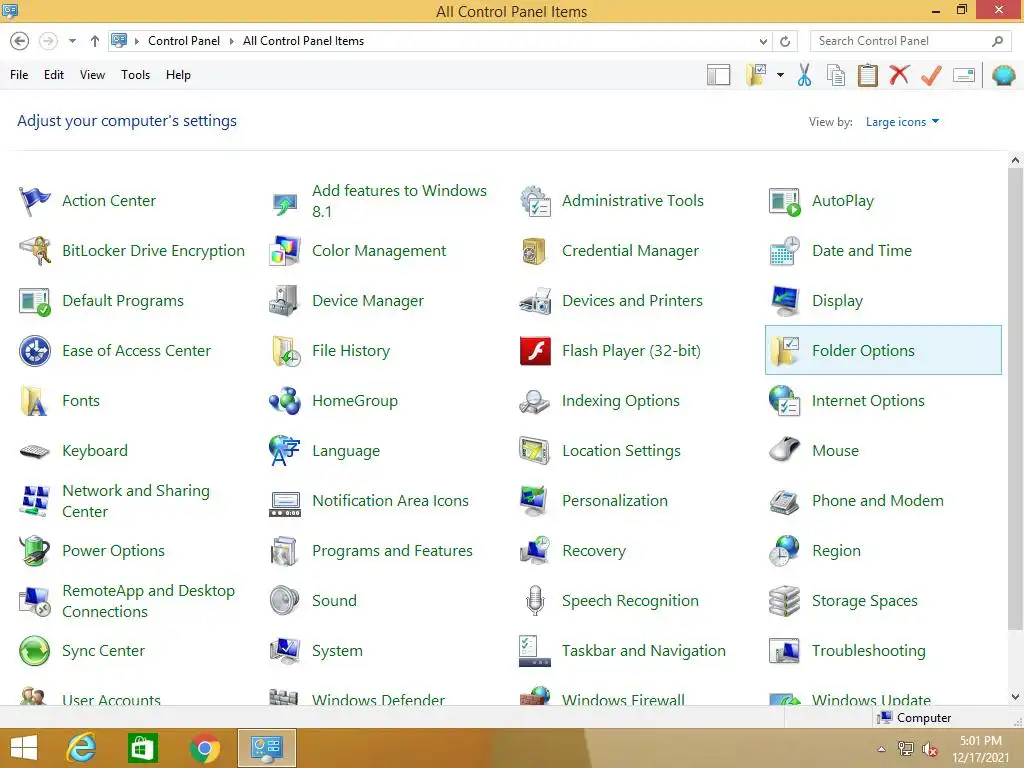Open the Speech Recognition microphone icon
This screenshot has width=1024, height=768.
pos(535,601)
